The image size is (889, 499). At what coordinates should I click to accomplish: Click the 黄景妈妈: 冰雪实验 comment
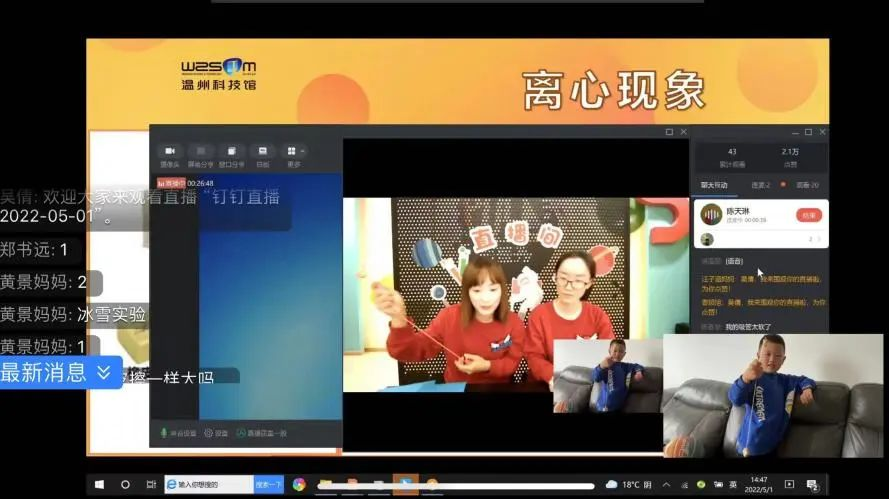(x=73, y=314)
